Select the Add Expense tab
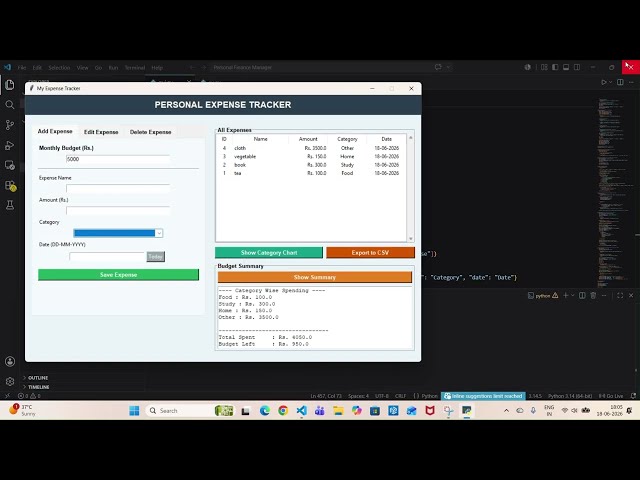The width and height of the screenshot is (640, 480). click(x=55, y=131)
